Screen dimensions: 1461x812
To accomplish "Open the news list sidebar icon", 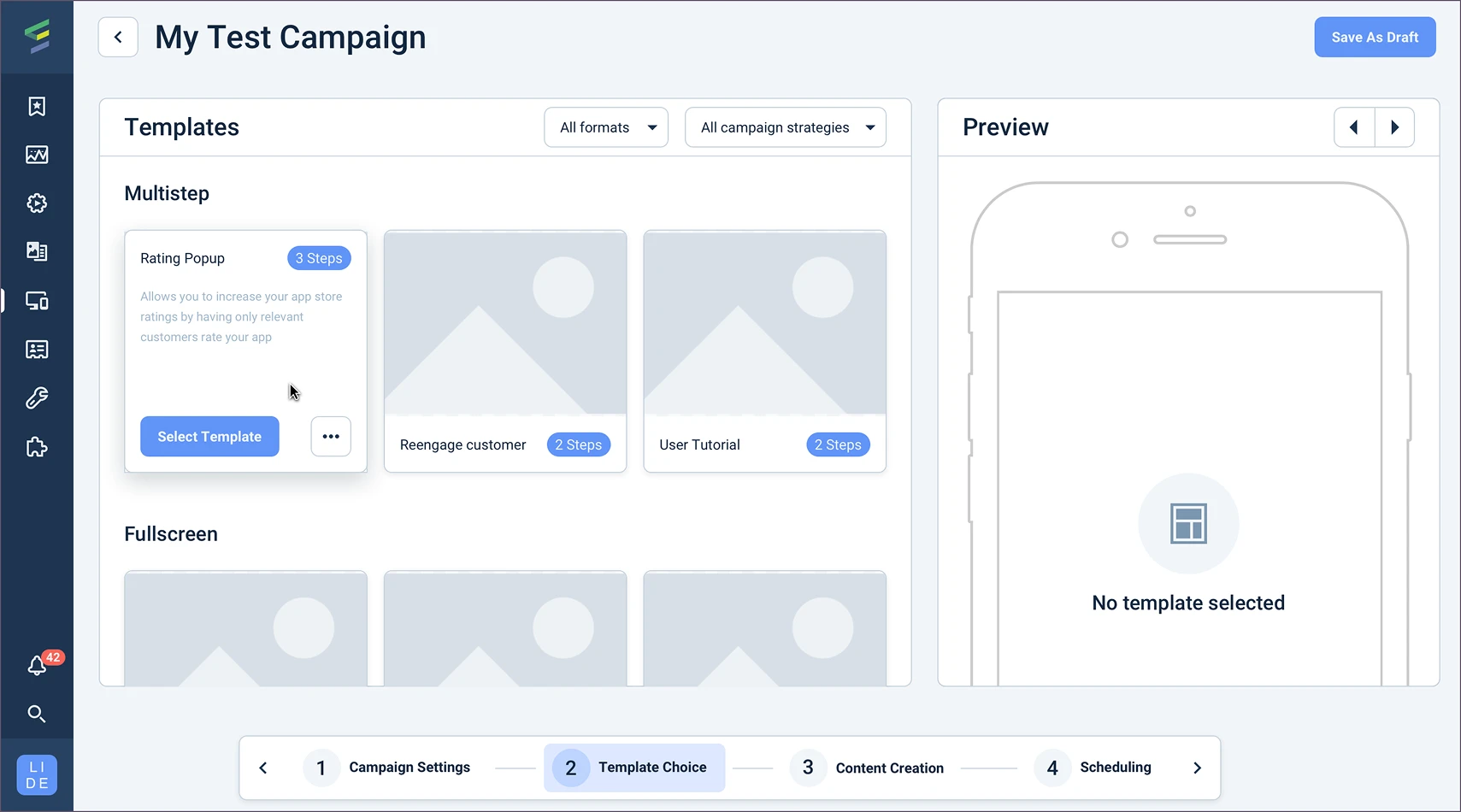I will click(x=37, y=350).
